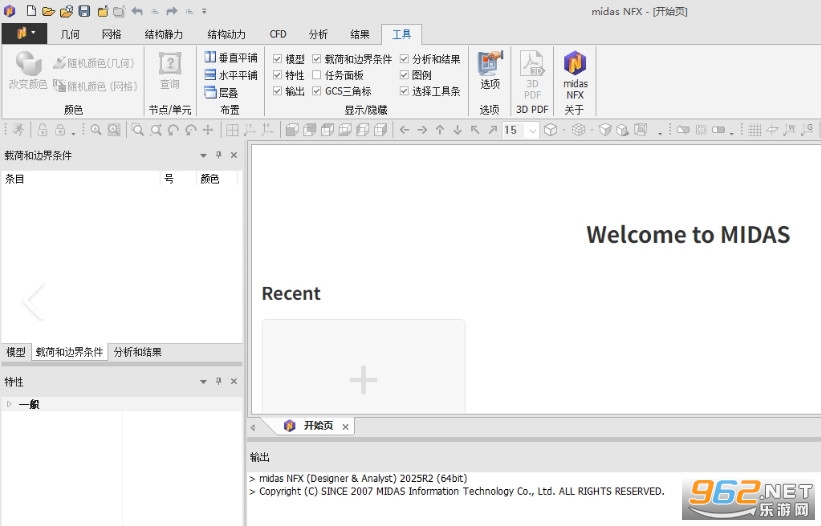Viewport: 821px width, 526px height.
Task: Select Vertical tile (垂直平铺) layout
Action: [x=231, y=58]
